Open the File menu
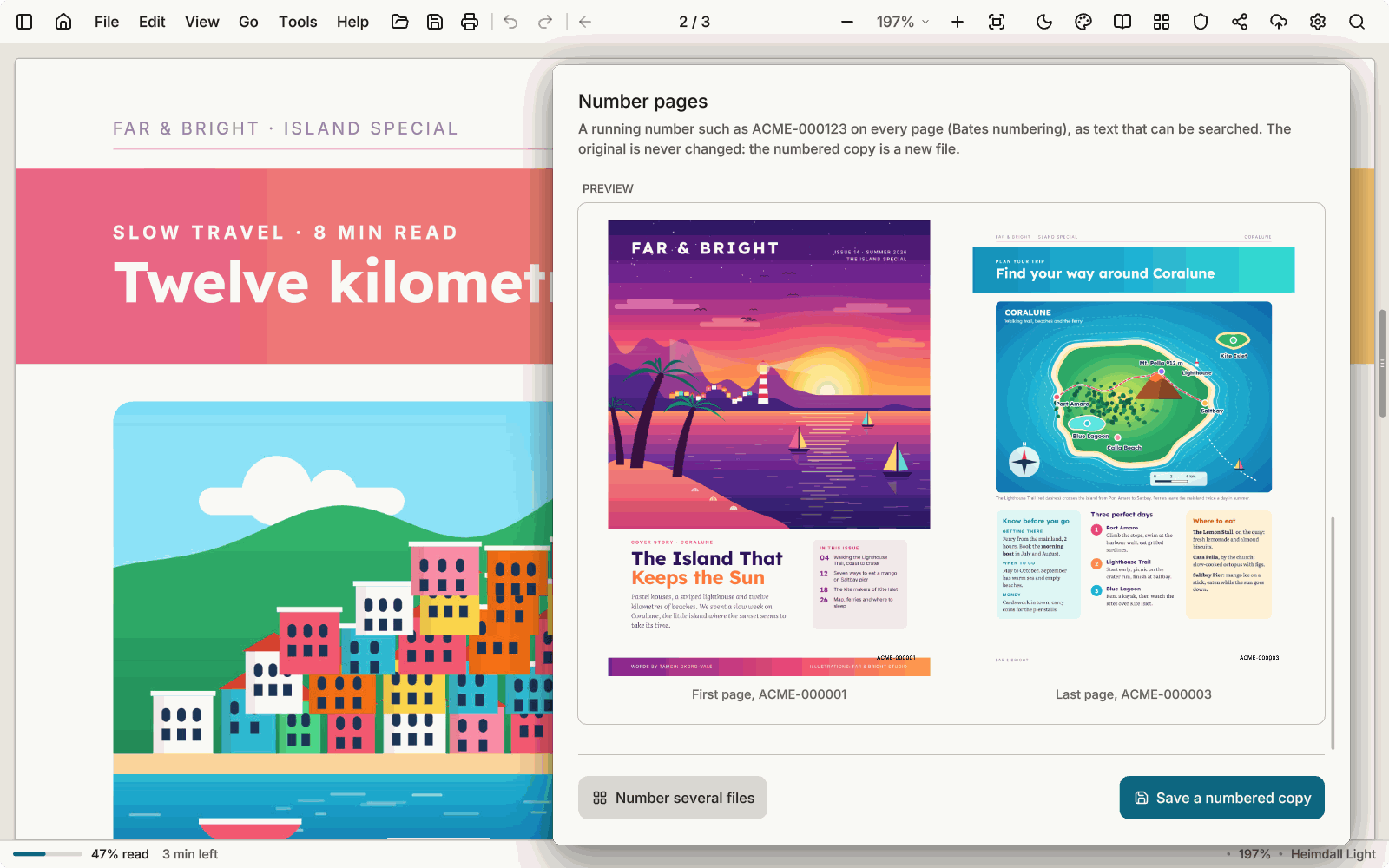 click(107, 22)
